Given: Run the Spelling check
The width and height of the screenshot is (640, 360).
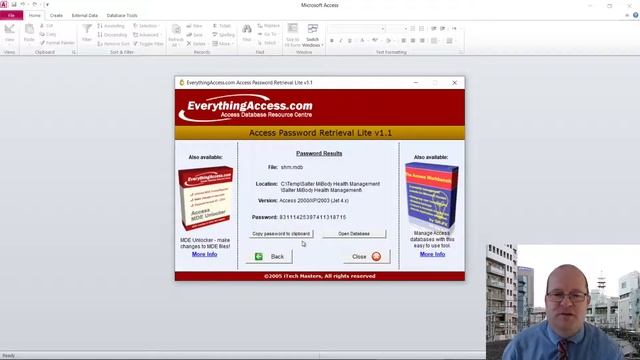Looking at the screenshot, I should [x=223, y=35].
